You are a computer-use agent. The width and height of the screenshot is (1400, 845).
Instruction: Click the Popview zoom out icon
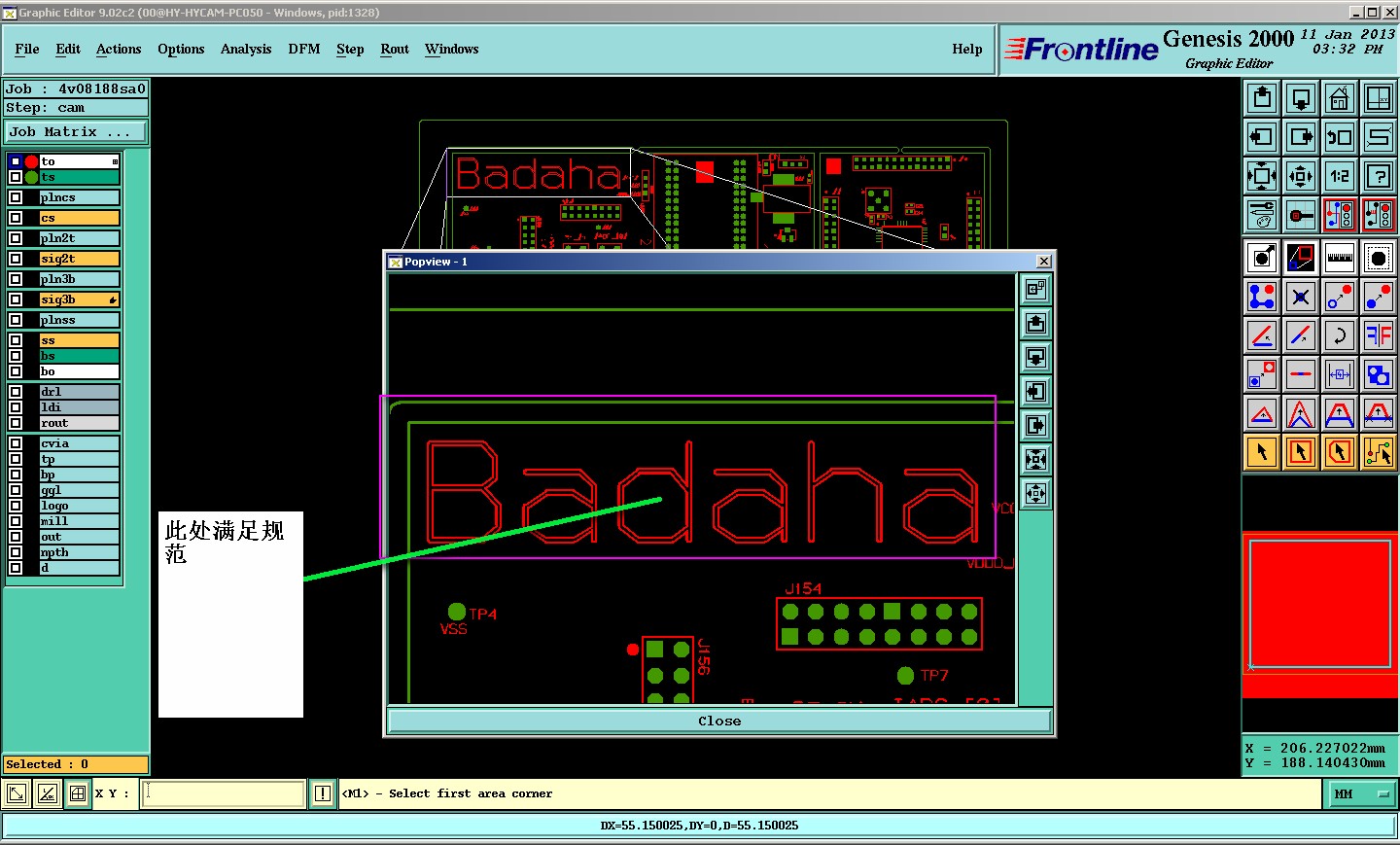(1036, 493)
